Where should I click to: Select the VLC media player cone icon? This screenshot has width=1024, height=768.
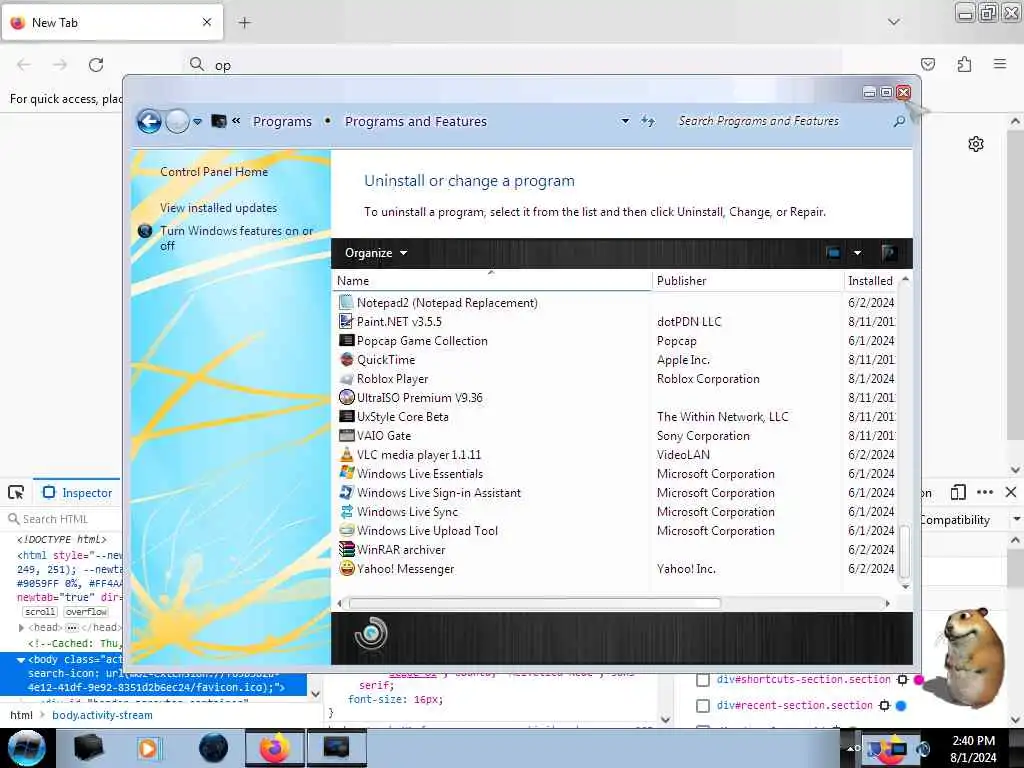346,454
